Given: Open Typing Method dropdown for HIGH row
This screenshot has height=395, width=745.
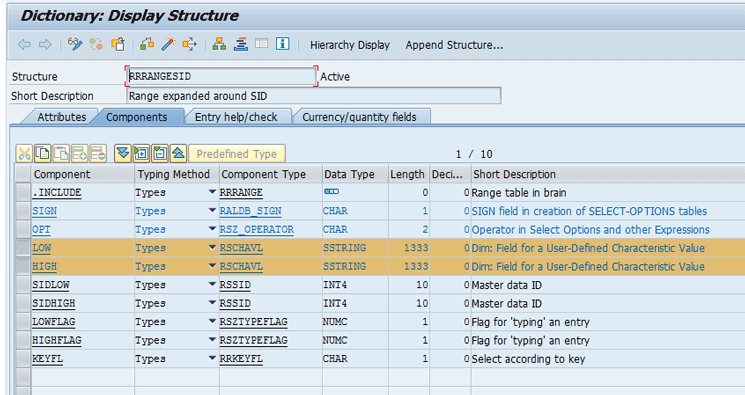Looking at the screenshot, I should point(212,266).
